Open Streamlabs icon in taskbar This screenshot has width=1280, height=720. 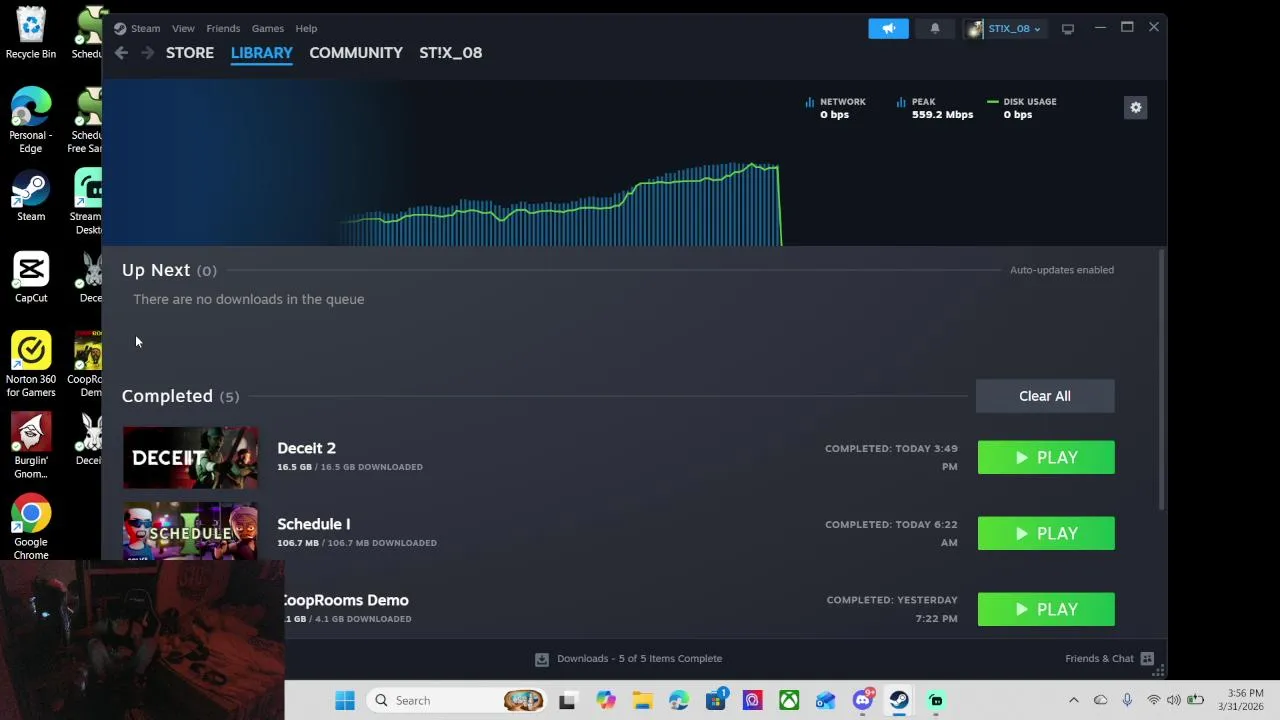tap(936, 700)
